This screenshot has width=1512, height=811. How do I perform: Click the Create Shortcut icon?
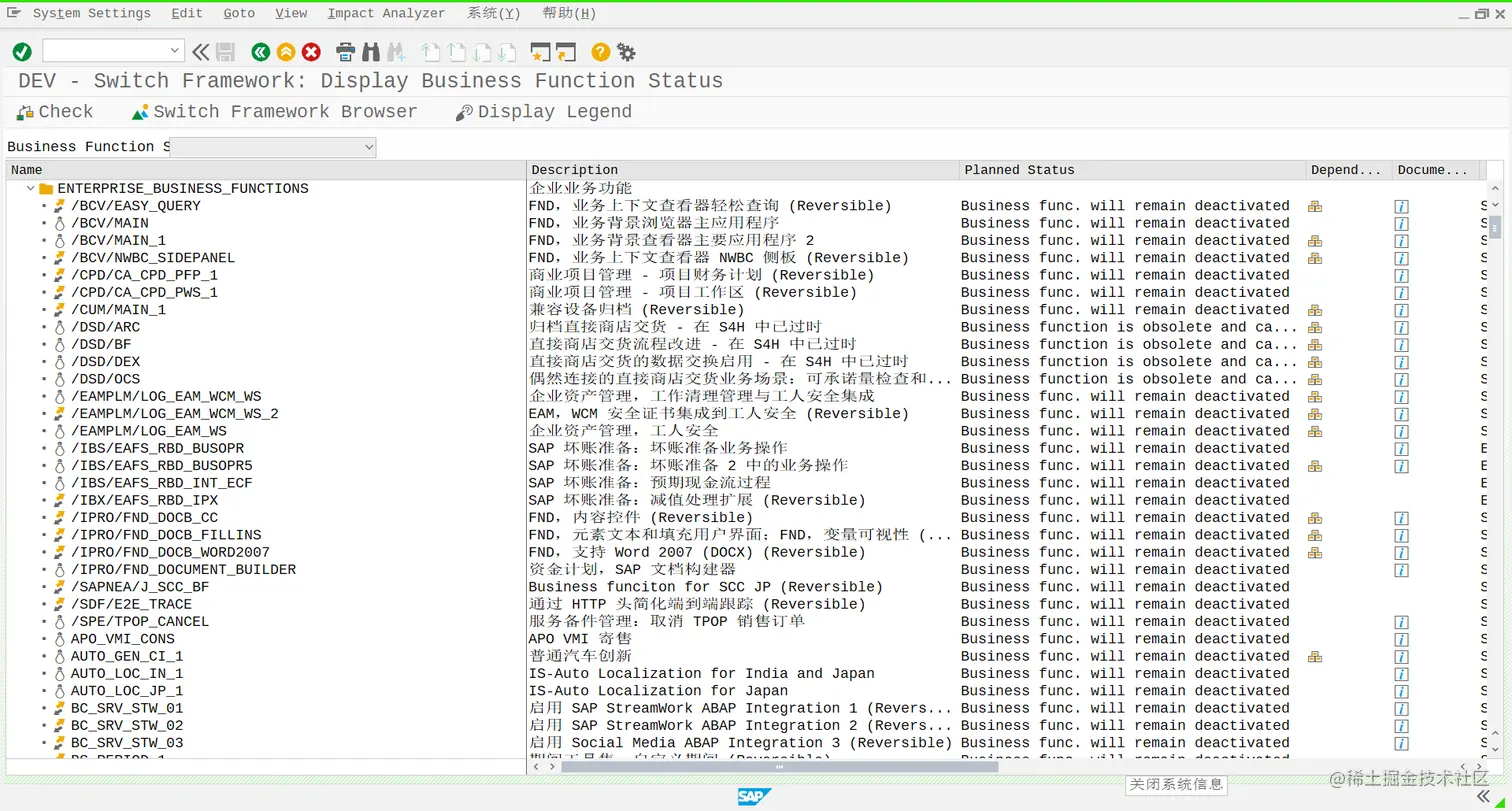[x=566, y=52]
